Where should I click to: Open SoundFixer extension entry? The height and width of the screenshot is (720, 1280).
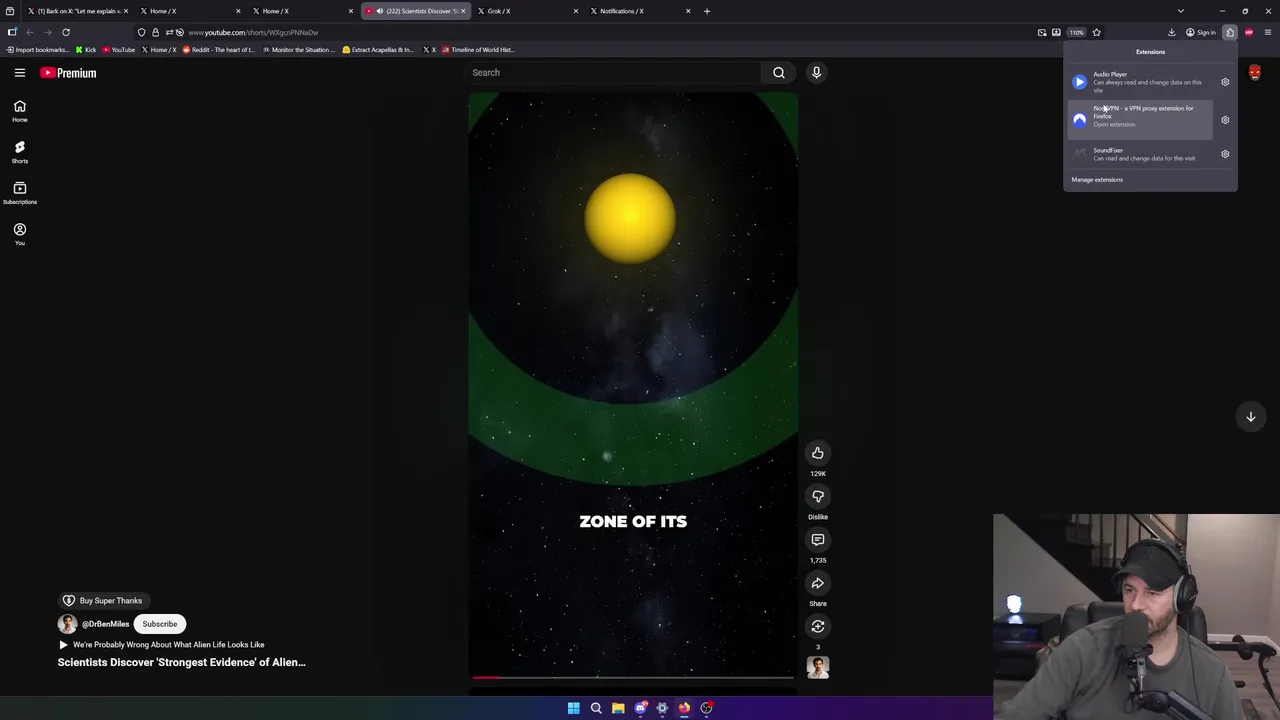(x=1140, y=154)
